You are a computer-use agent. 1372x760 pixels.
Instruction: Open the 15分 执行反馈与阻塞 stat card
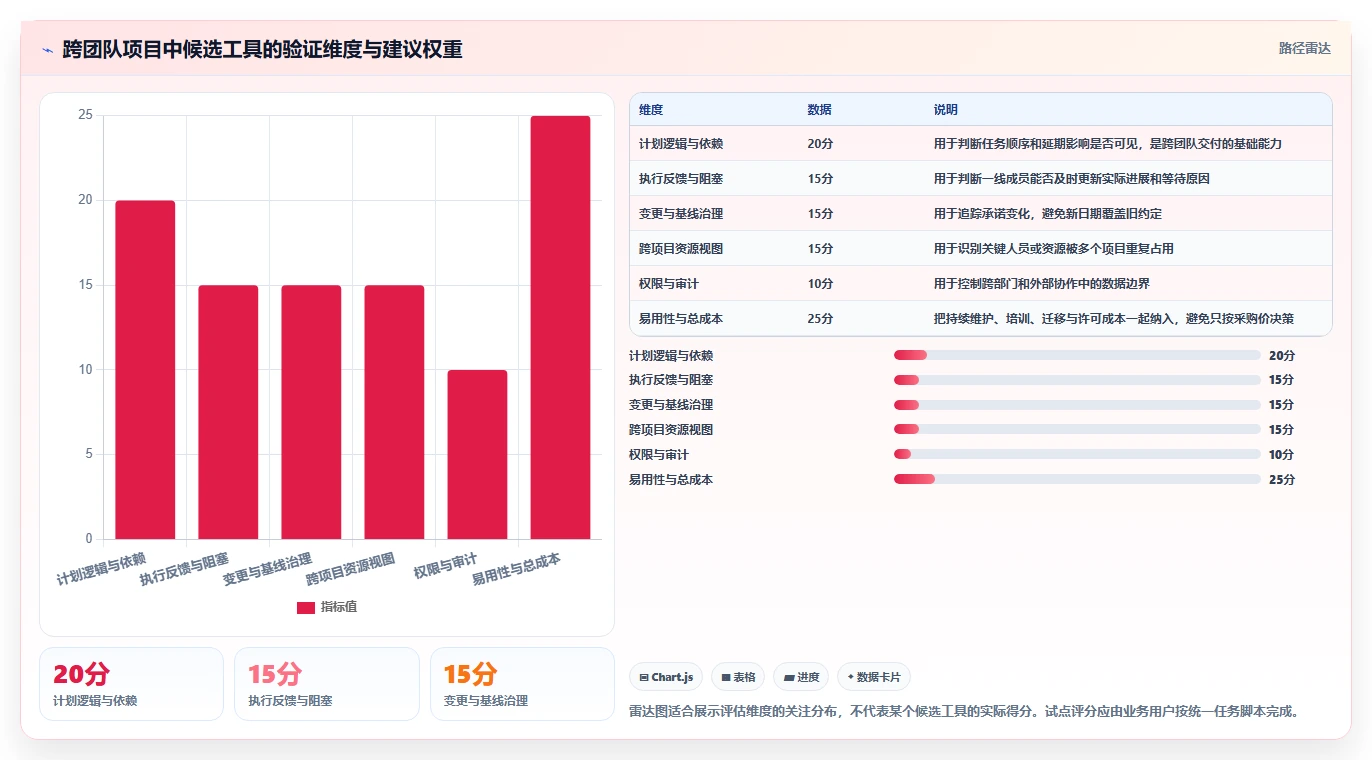(327, 684)
